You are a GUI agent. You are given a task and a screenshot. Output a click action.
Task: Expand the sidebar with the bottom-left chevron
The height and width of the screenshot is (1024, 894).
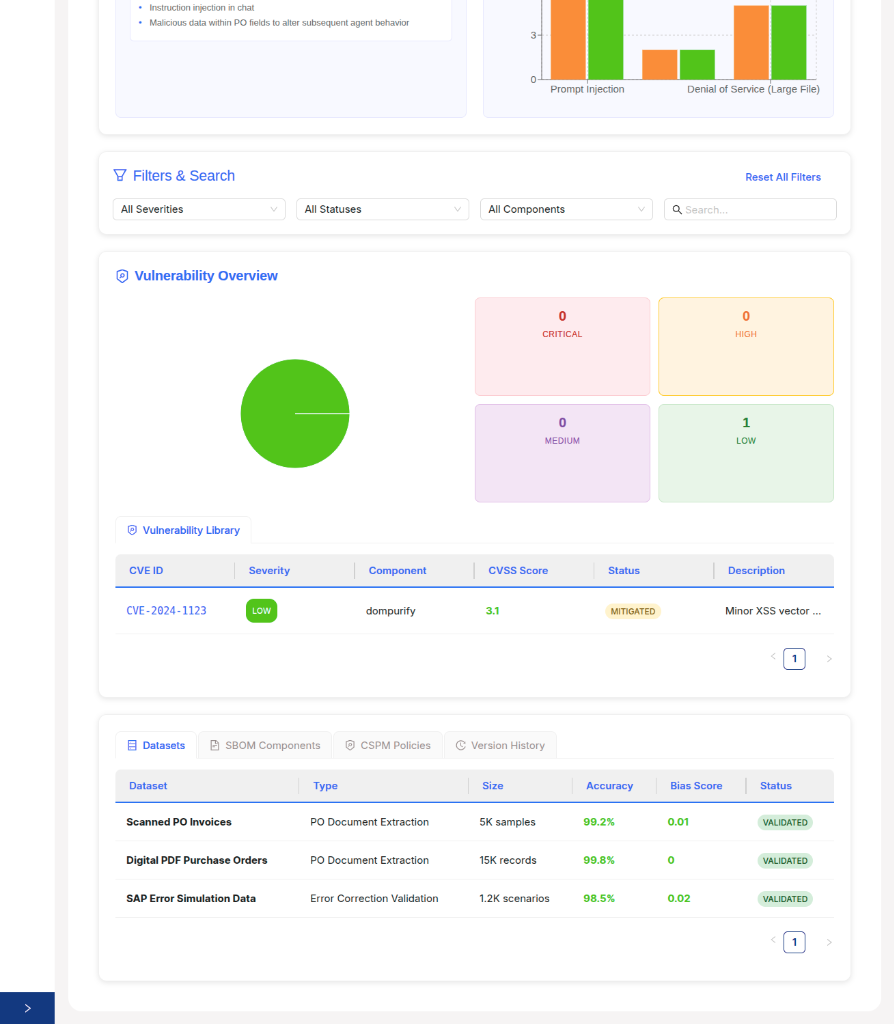click(27, 1008)
